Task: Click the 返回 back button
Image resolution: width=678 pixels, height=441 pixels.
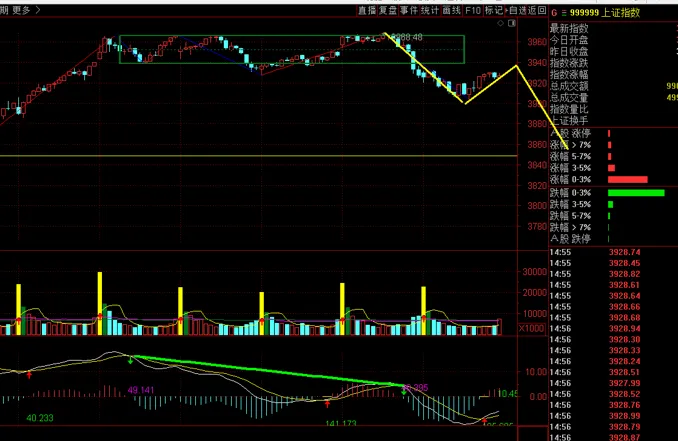Action: (537, 10)
